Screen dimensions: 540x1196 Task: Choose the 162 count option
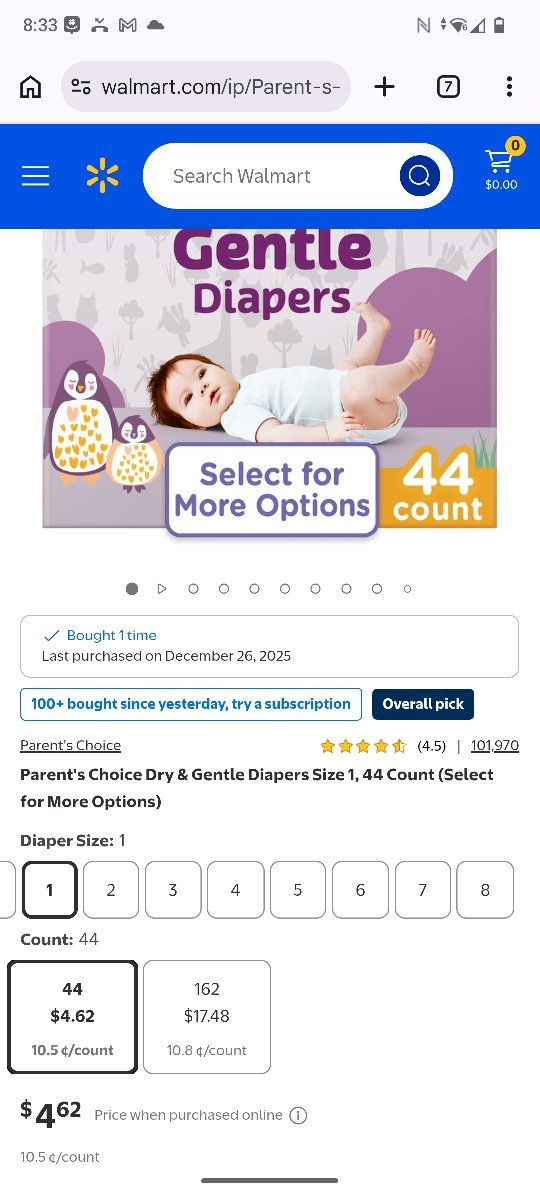(x=207, y=1017)
